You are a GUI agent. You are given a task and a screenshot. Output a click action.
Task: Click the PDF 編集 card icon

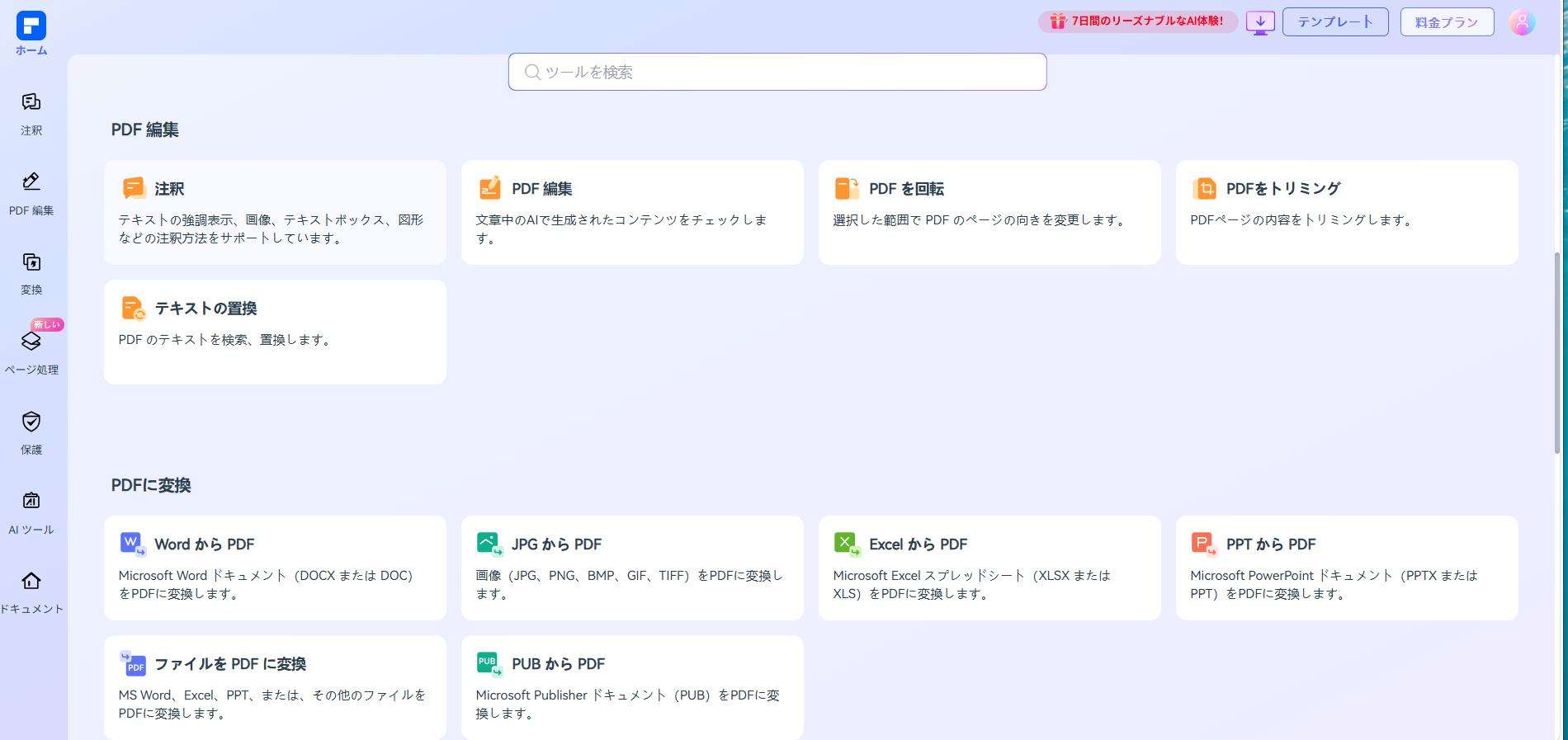pyautogui.click(x=490, y=188)
